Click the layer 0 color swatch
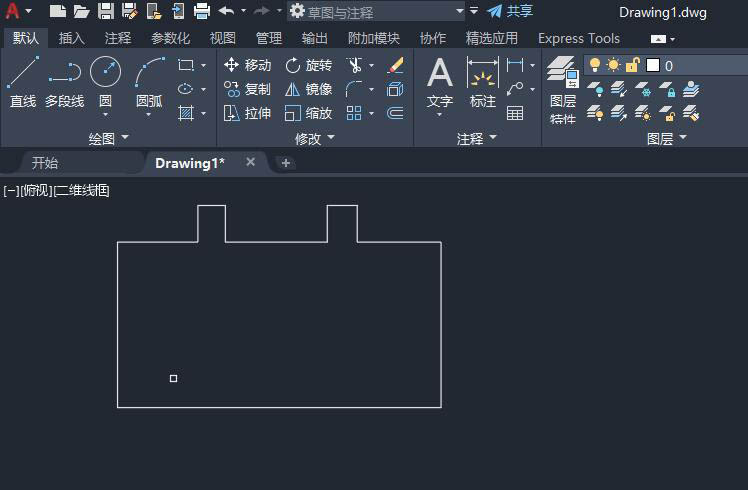 pos(653,65)
